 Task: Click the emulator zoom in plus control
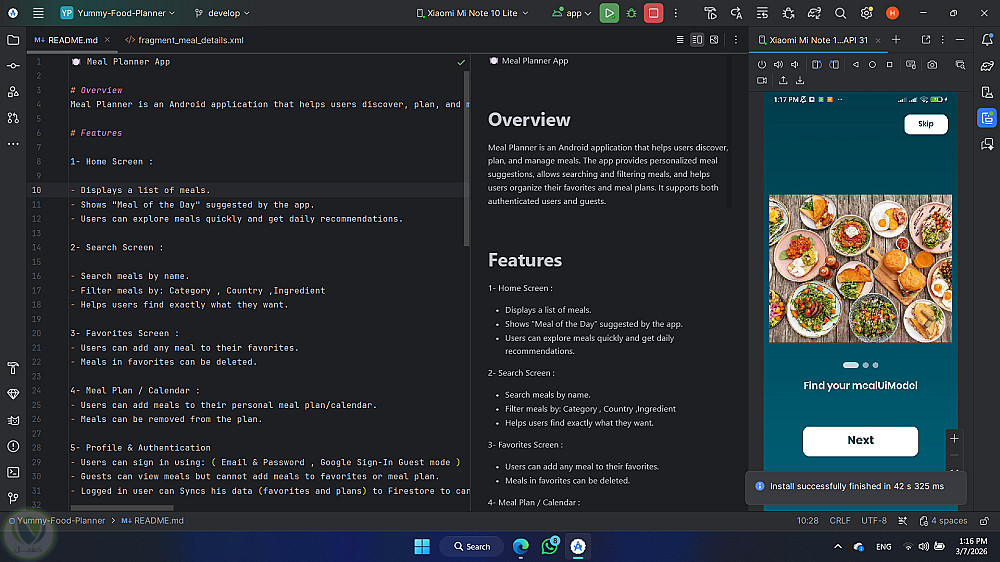coord(954,439)
